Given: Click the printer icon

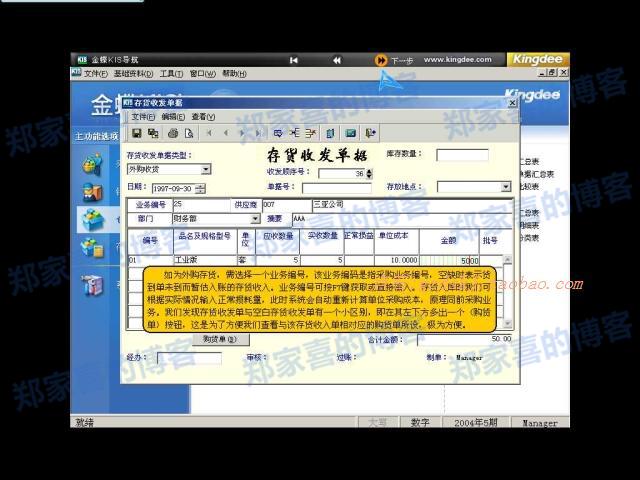Looking at the screenshot, I should point(173,133).
